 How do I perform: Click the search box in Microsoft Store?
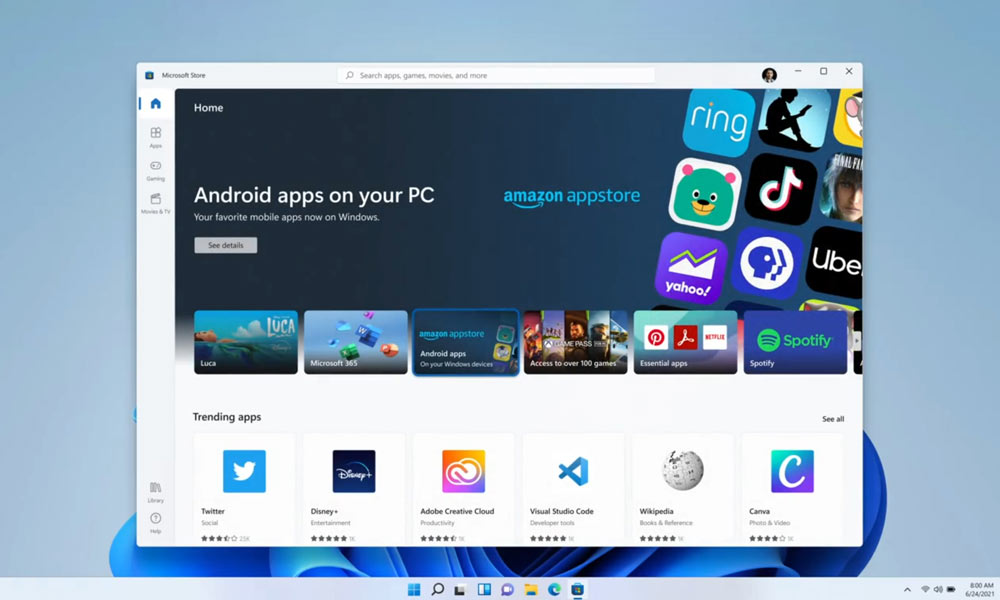(x=496, y=75)
